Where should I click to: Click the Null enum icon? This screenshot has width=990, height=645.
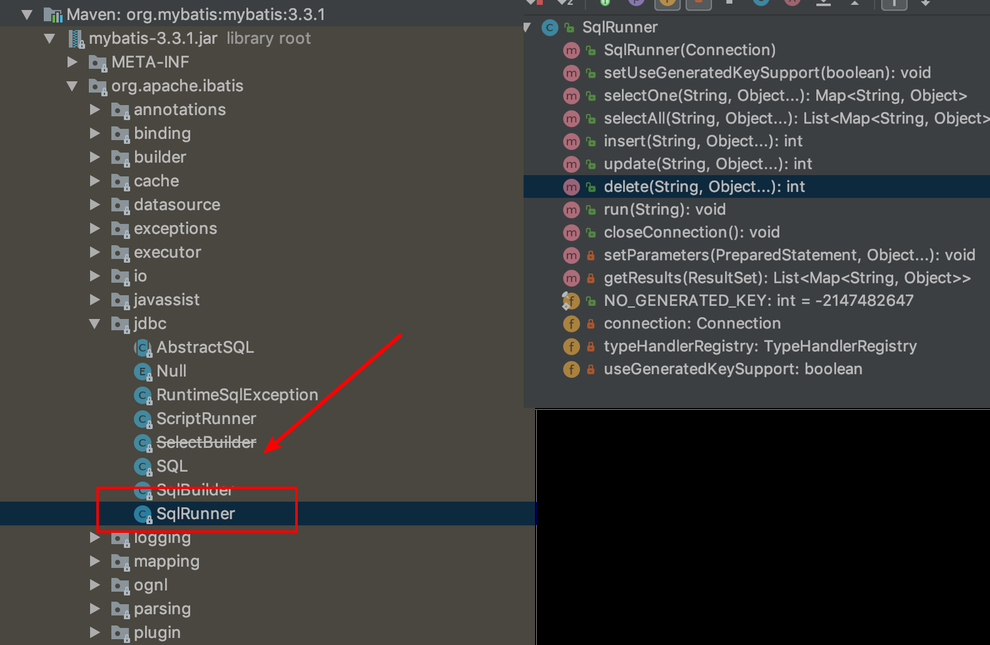(143, 372)
